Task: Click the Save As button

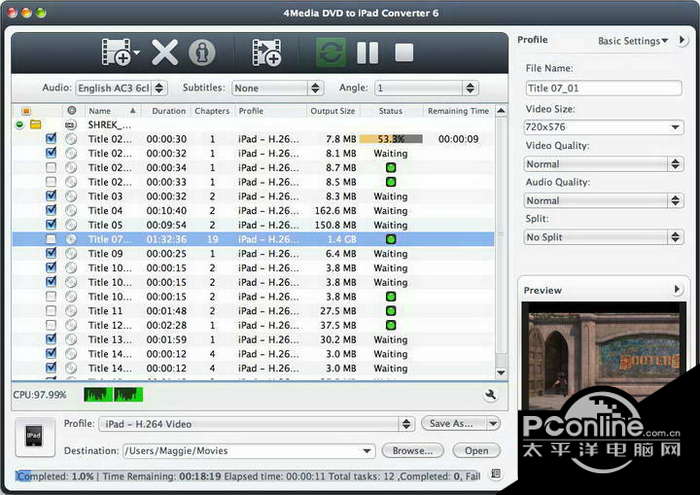Action: pos(452,423)
